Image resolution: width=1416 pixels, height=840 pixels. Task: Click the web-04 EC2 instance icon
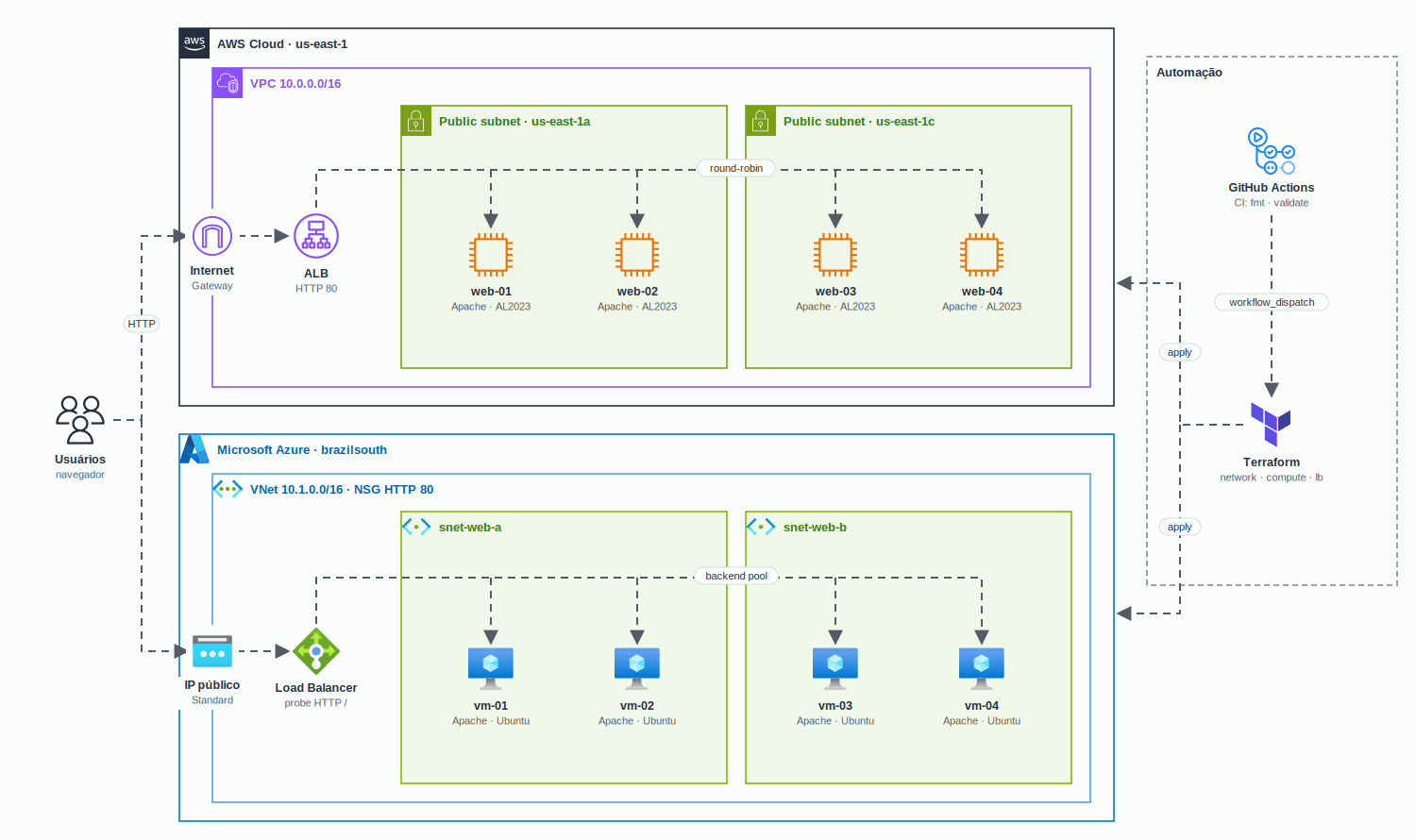[982, 255]
